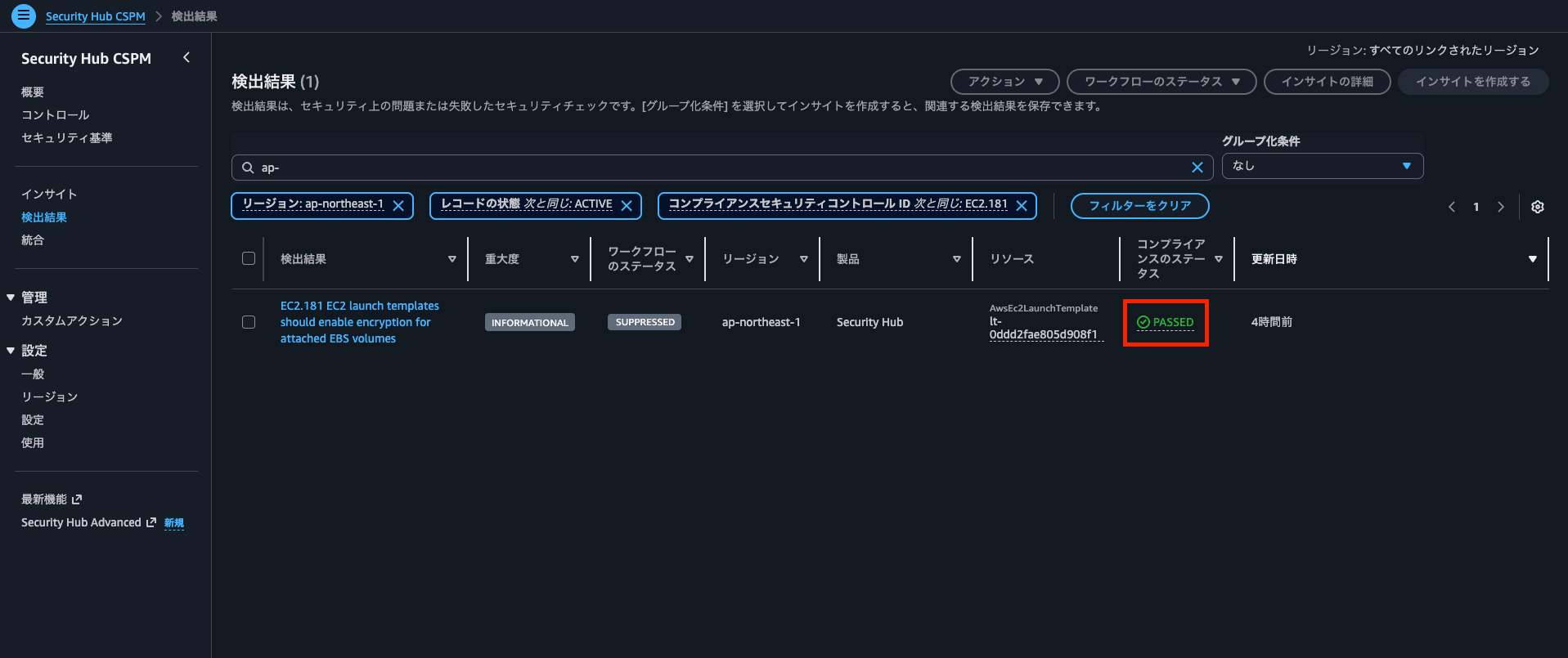The width and height of the screenshot is (1568, 658).
Task: Remove the ap-northeast-1 region filter
Action: pyautogui.click(x=398, y=206)
